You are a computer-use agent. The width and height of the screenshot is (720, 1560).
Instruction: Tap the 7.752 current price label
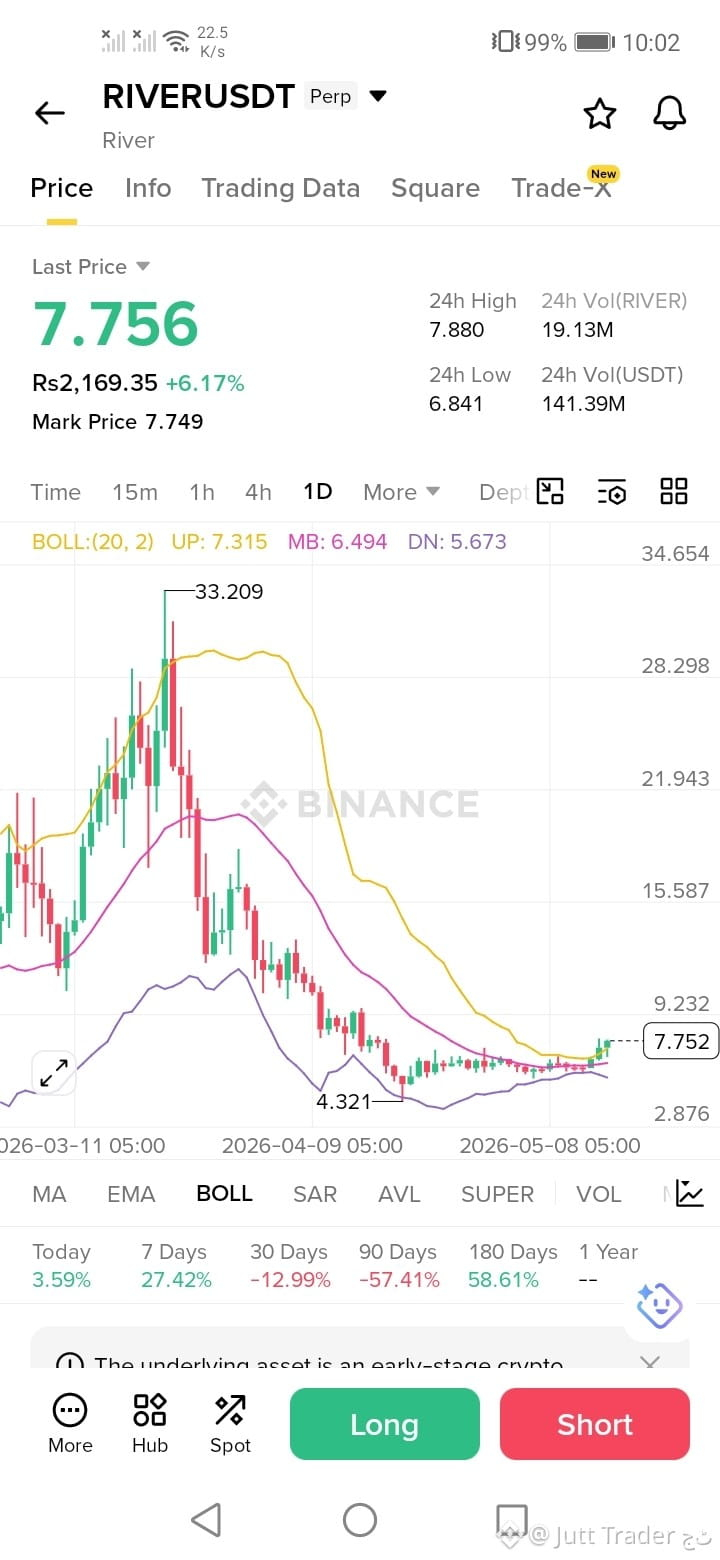(x=681, y=1041)
